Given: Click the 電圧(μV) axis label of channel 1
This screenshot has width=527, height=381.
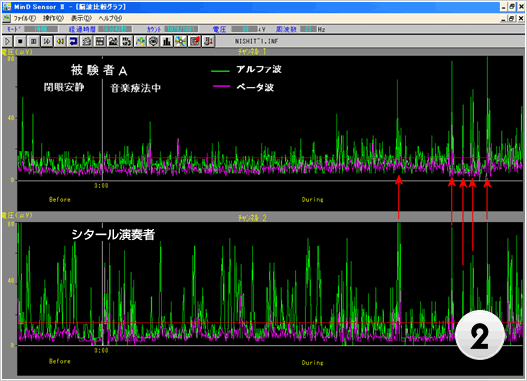Looking at the screenshot, I should click(17, 52).
